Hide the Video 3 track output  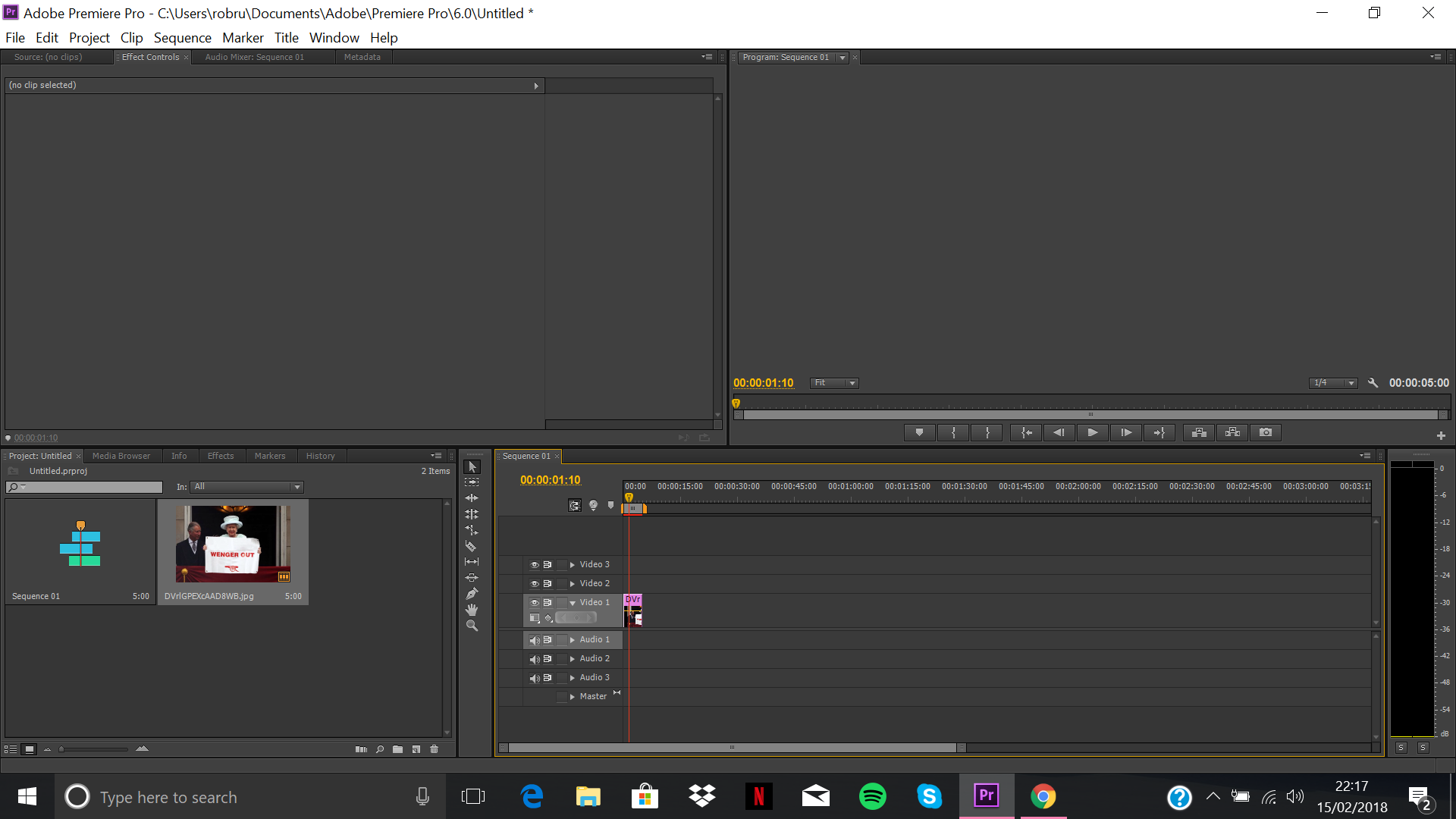[535, 565]
